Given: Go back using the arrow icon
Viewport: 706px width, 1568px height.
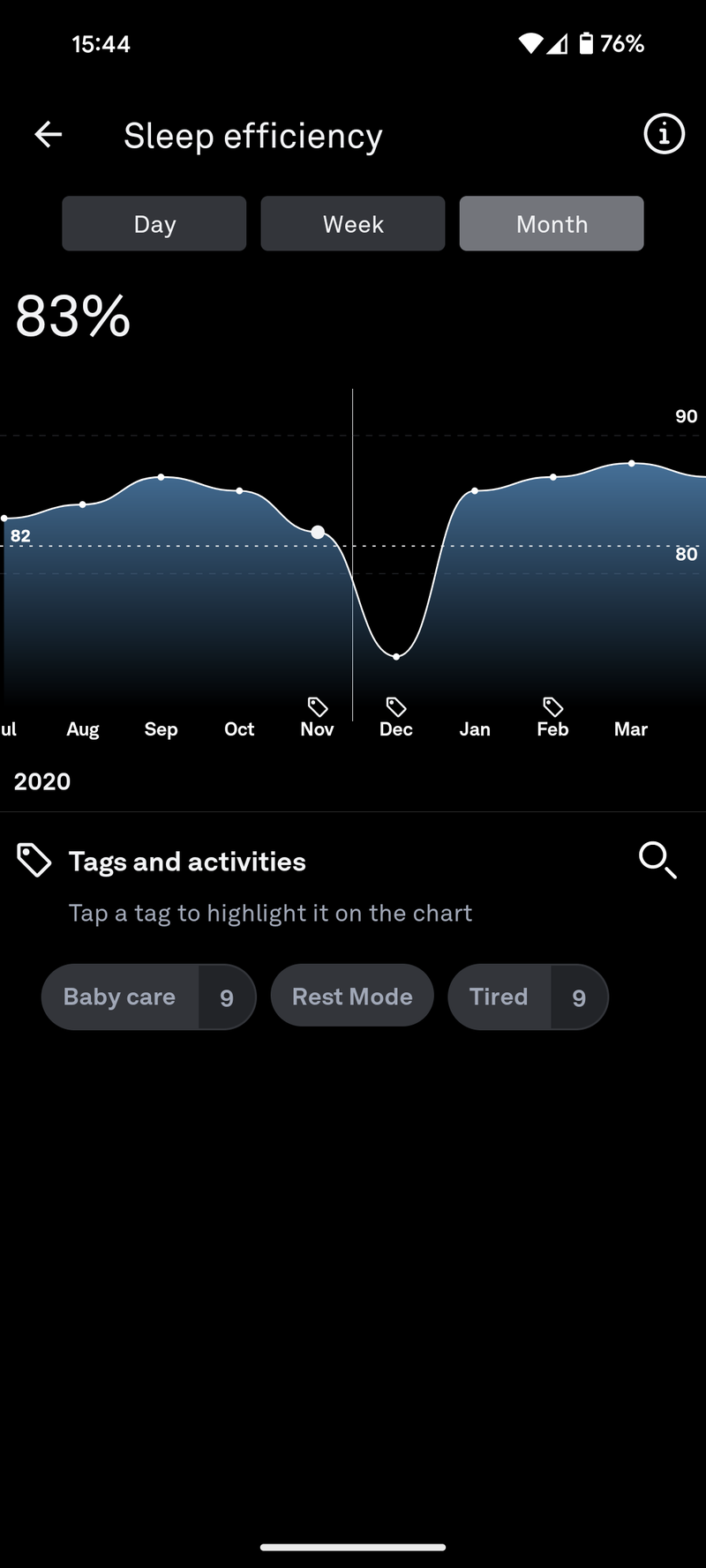Looking at the screenshot, I should [49, 135].
